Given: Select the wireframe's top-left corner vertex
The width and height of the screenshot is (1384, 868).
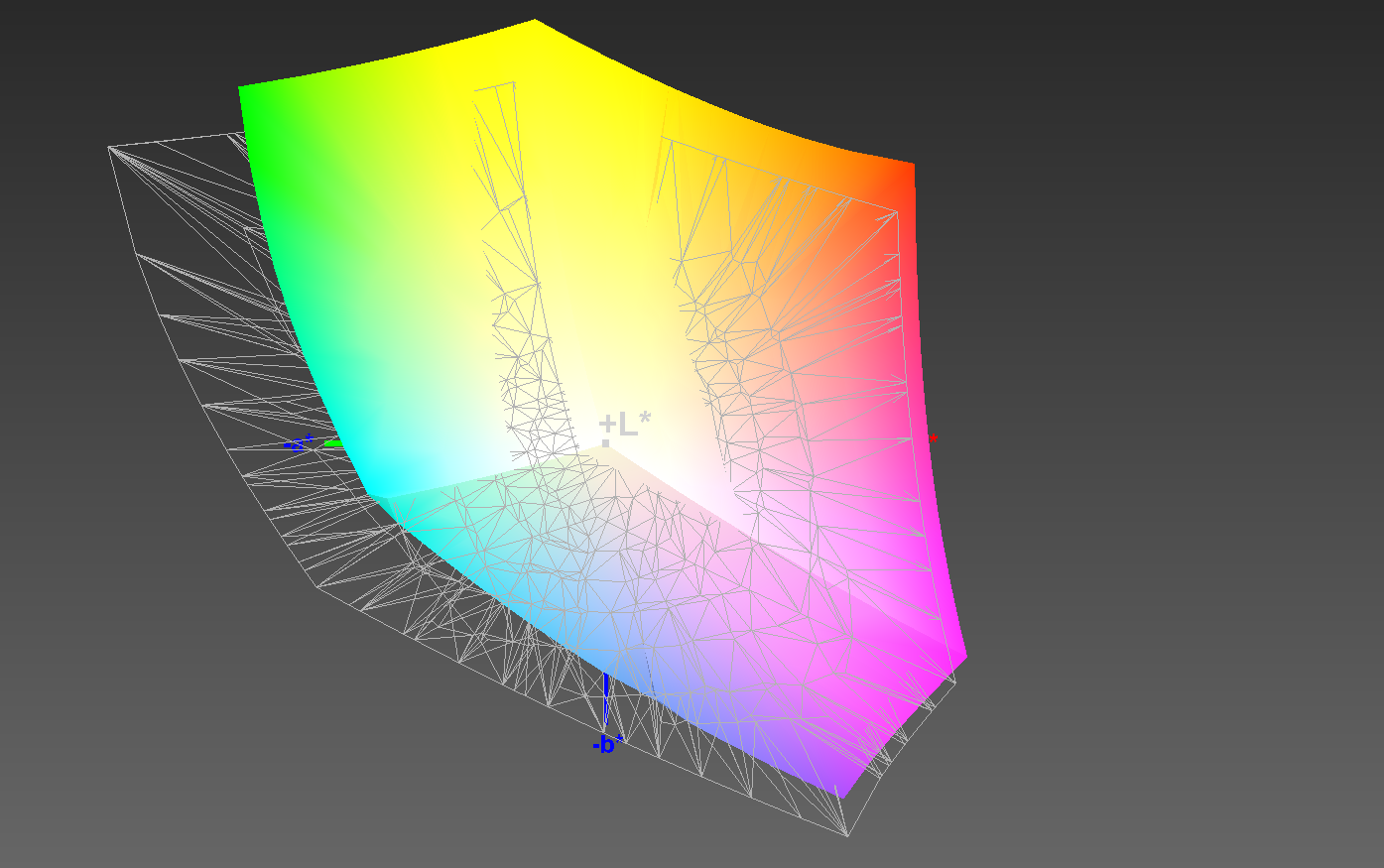Looking at the screenshot, I should coord(109,148).
